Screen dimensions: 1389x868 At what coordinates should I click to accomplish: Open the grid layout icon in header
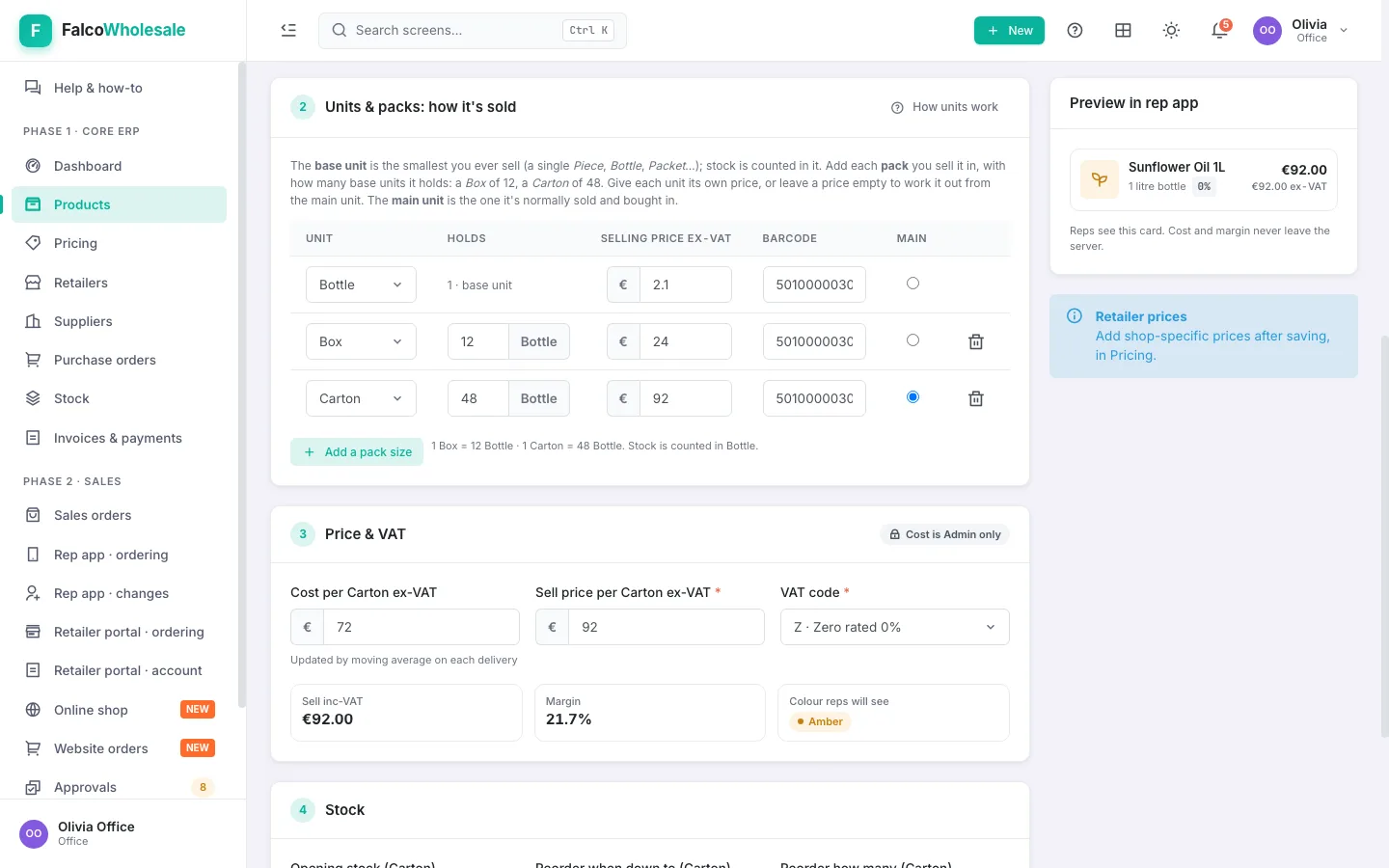coord(1123,30)
